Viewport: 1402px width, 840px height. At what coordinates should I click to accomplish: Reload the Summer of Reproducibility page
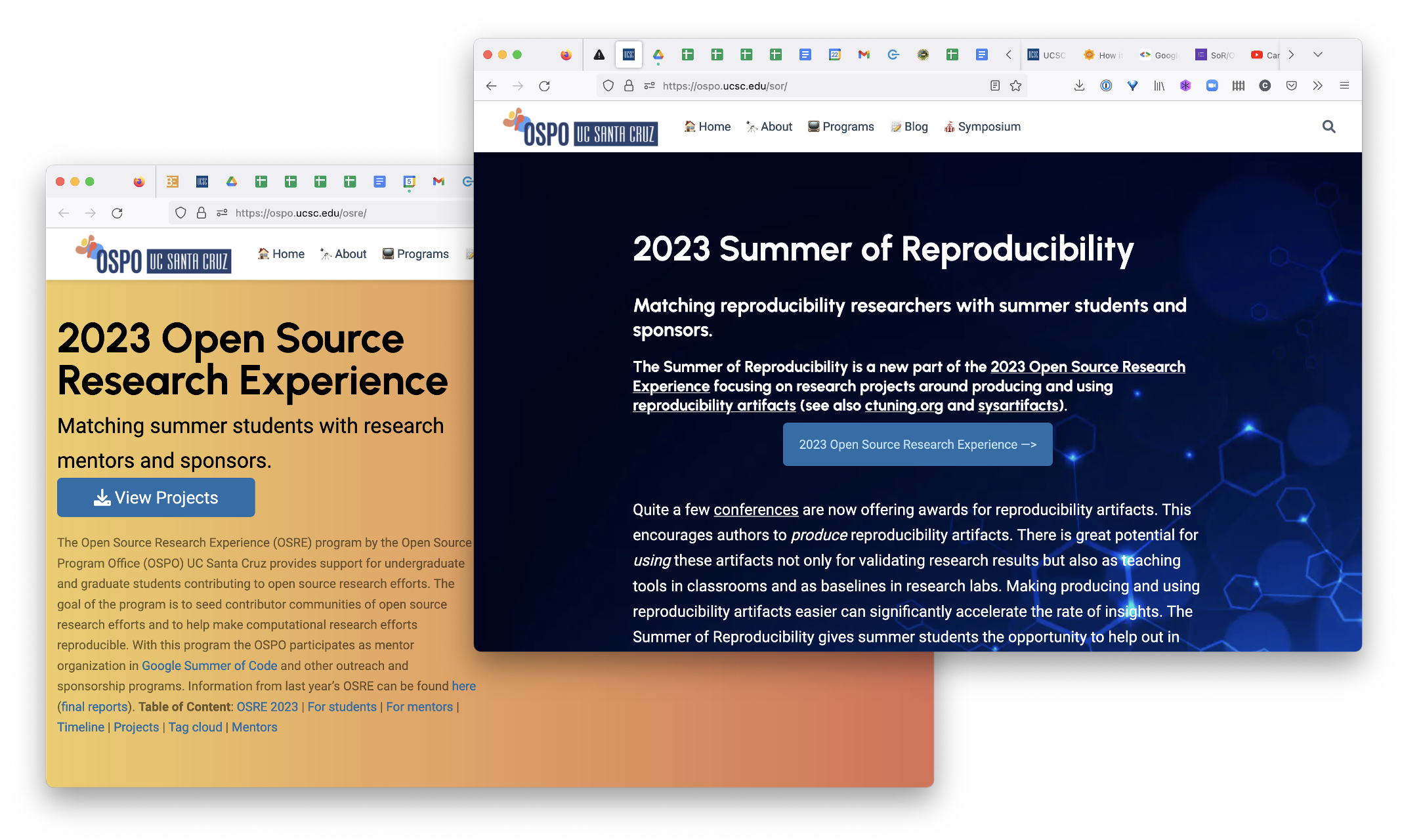tap(544, 86)
